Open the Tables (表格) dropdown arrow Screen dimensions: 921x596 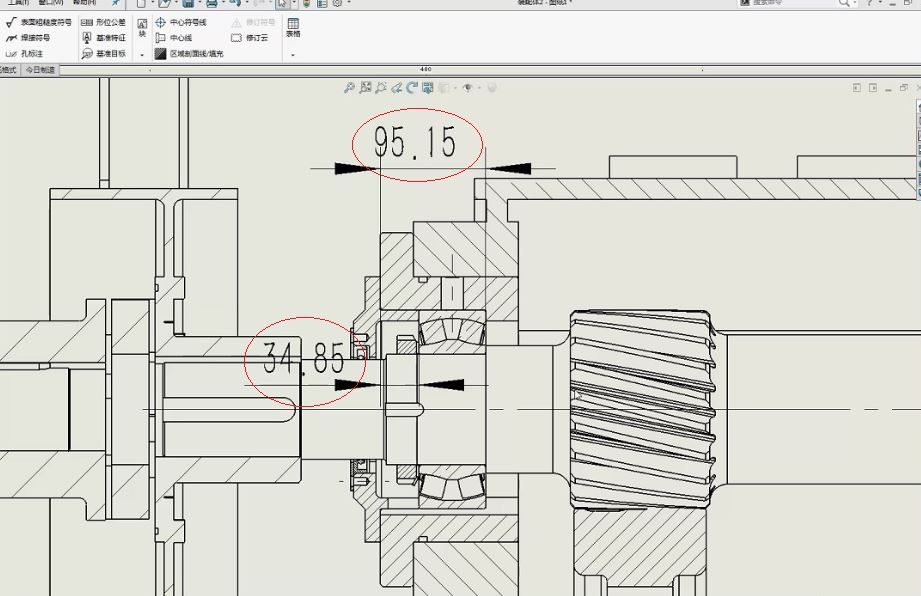point(292,53)
